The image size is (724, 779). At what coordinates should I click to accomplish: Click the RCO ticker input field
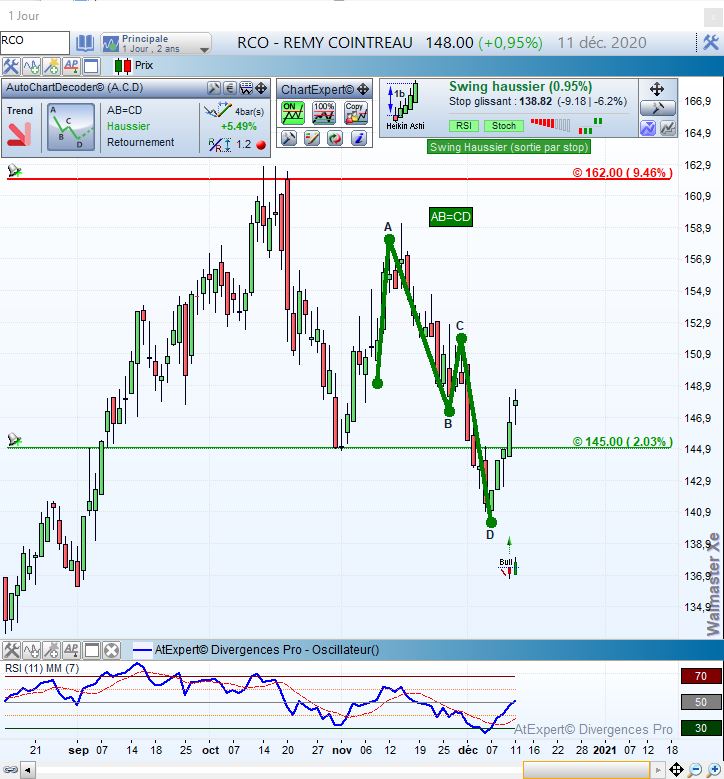coord(34,42)
